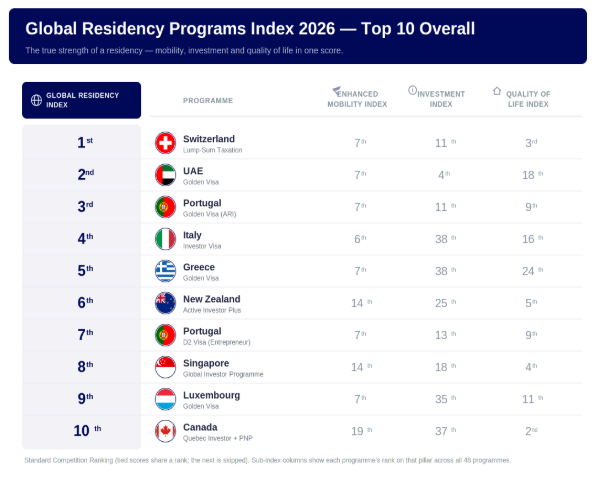
Task: Click the Switzerland flag icon
Action: 165,143
